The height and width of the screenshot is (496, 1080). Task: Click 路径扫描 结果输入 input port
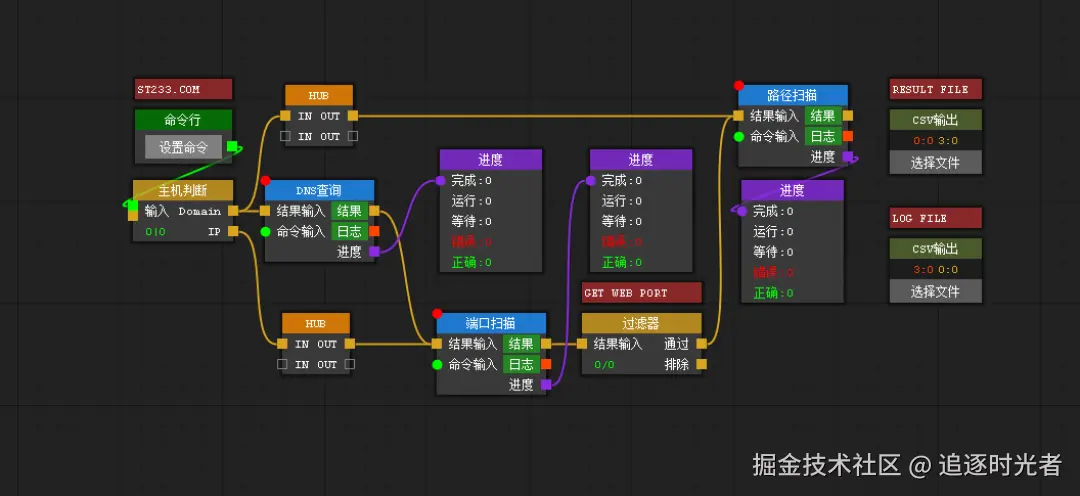click(738, 116)
